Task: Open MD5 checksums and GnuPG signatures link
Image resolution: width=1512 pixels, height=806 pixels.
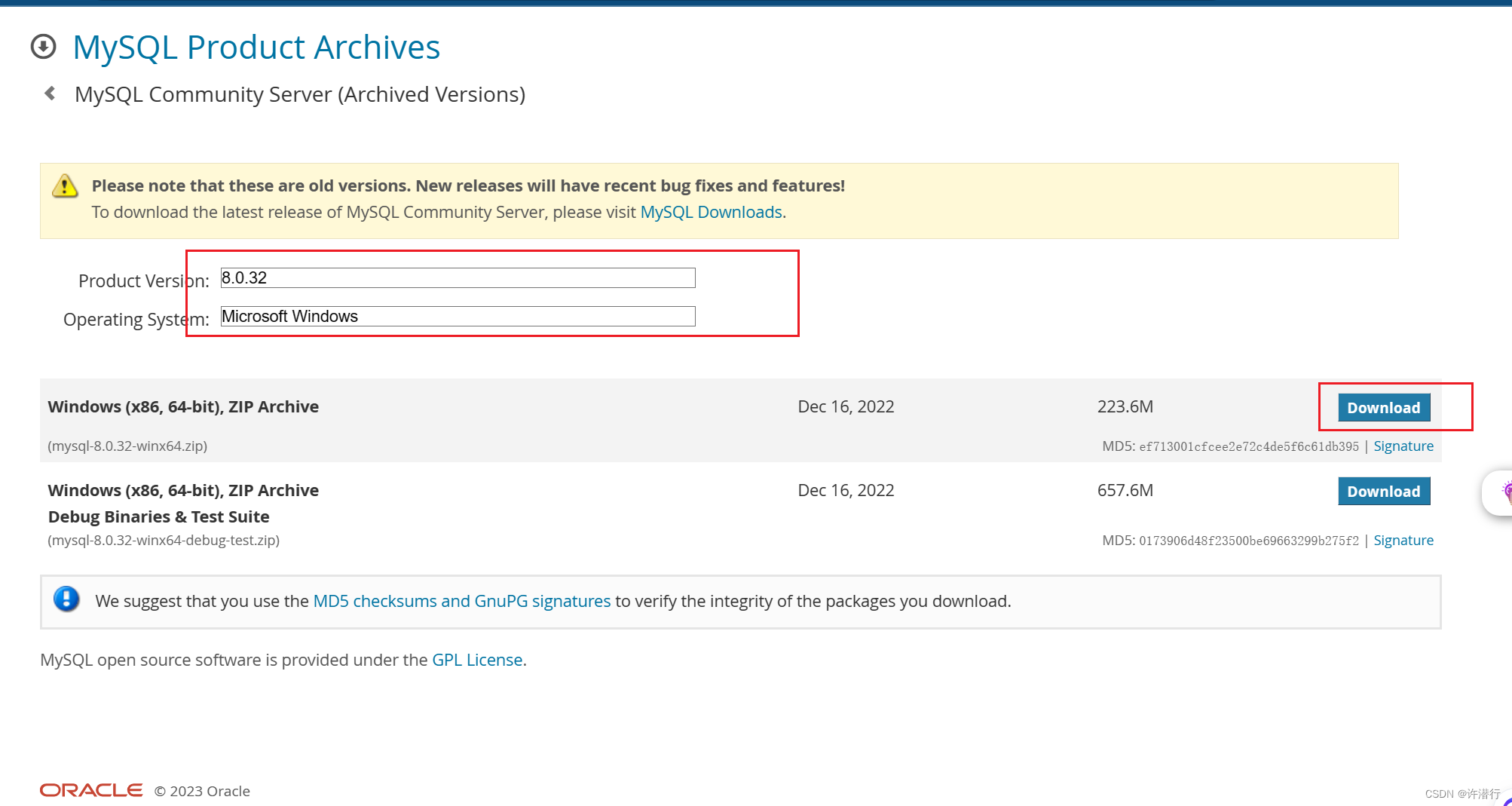Action: click(461, 601)
